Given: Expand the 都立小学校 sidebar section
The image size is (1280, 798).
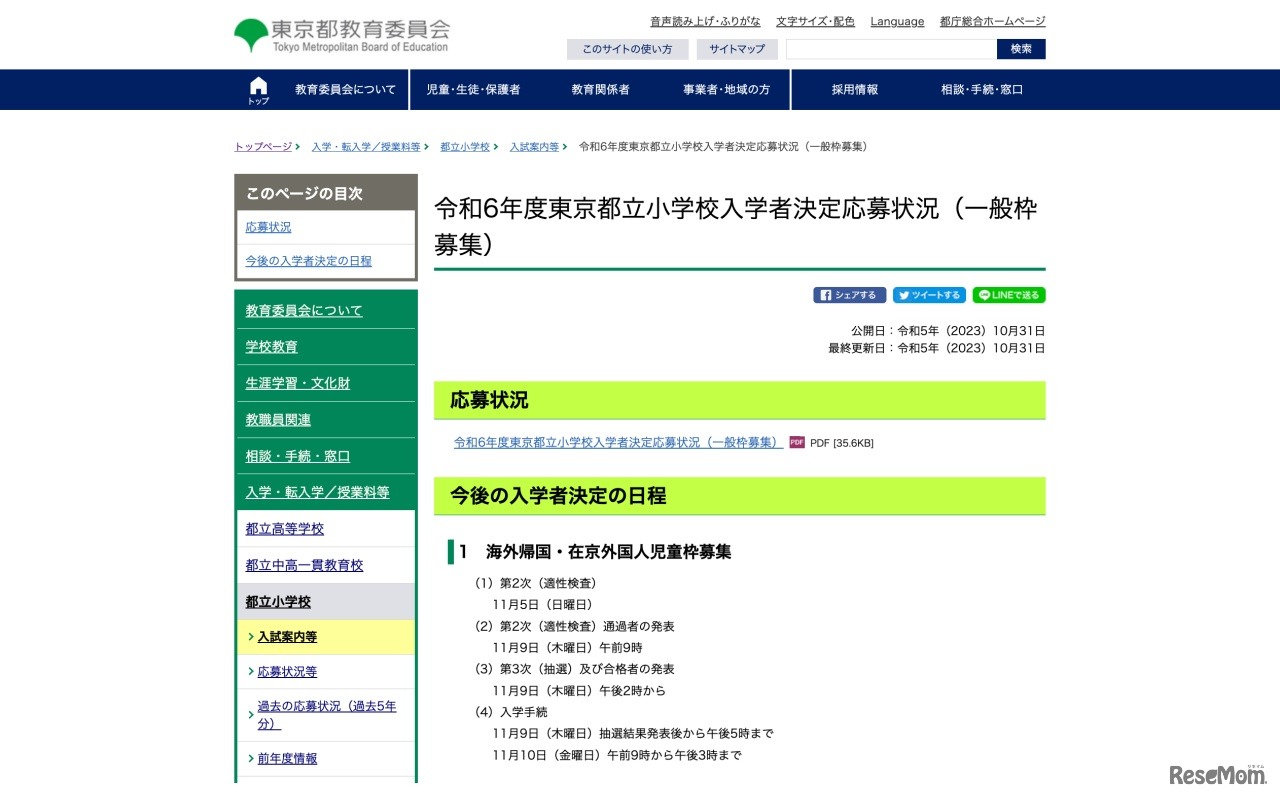Looking at the screenshot, I should (278, 602).
